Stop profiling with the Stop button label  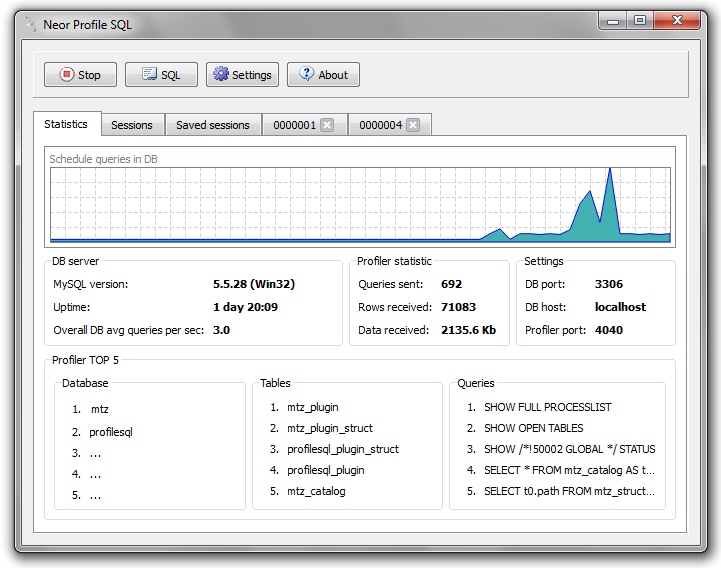[89, 75]
